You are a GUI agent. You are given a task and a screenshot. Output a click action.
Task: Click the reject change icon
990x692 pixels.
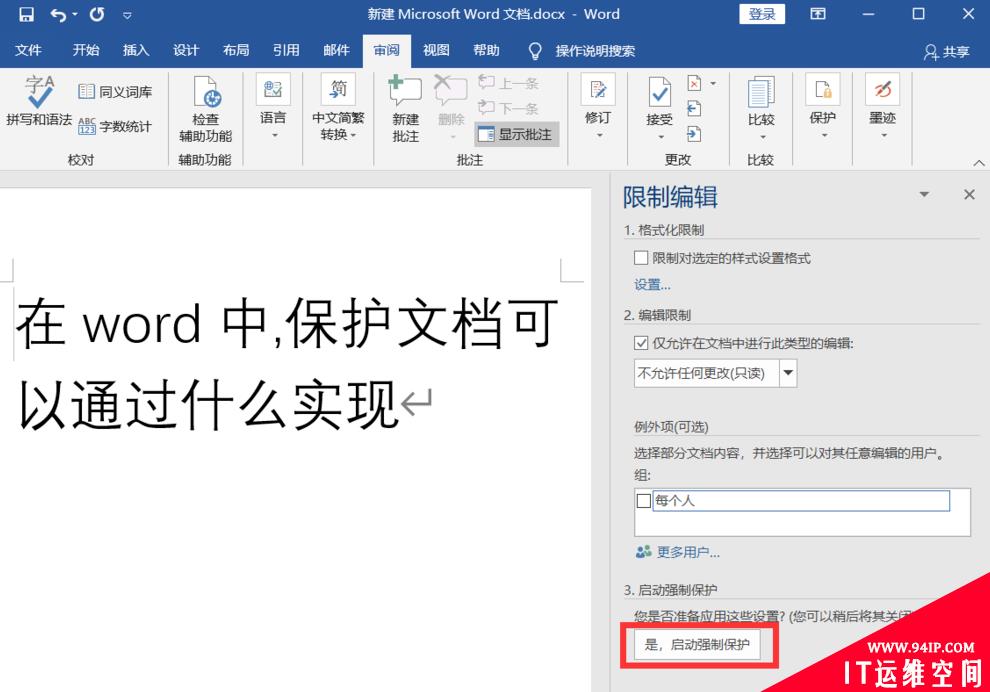694,83
